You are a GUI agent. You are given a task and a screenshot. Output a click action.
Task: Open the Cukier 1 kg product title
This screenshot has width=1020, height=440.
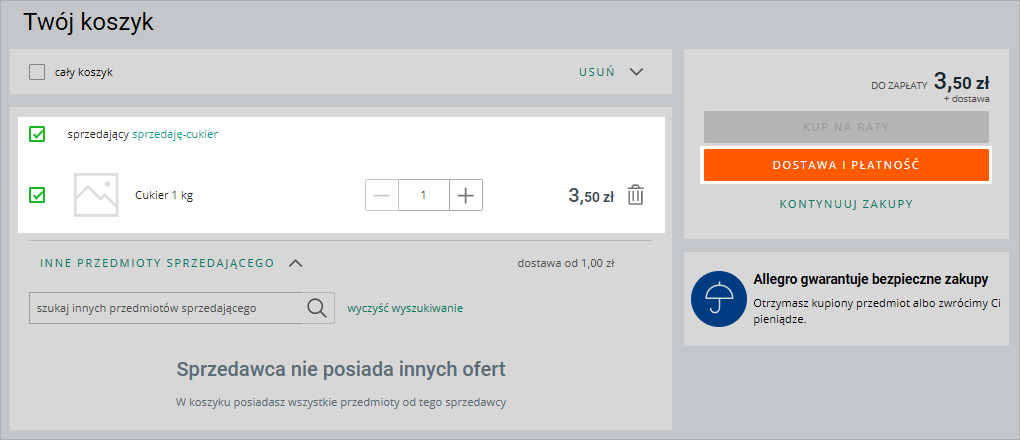tap(164, 196)
